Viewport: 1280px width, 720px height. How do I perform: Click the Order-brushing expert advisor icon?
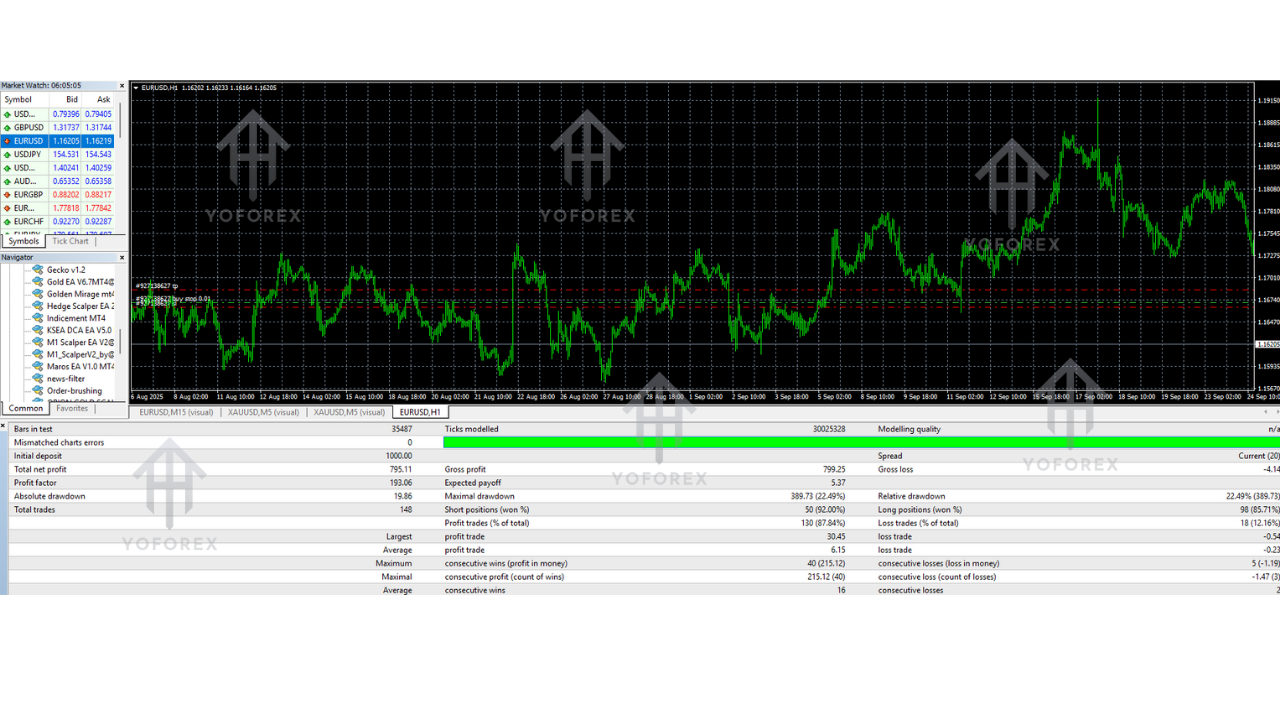pos(38,391)
